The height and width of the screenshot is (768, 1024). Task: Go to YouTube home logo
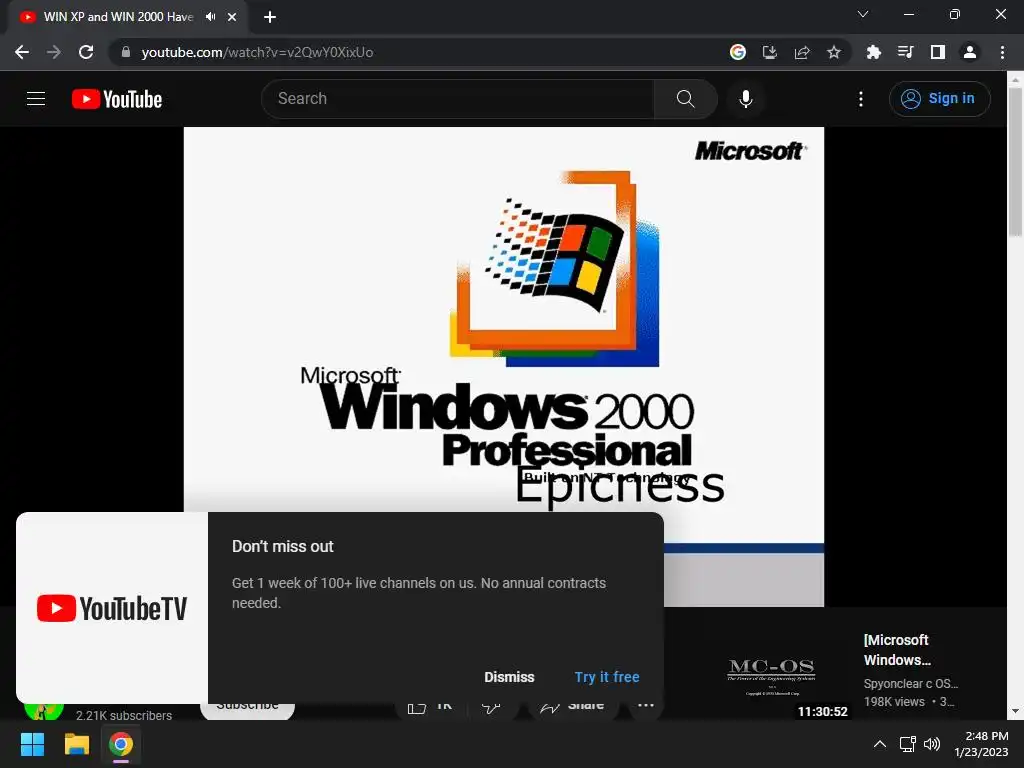click(x=117, y=99)
